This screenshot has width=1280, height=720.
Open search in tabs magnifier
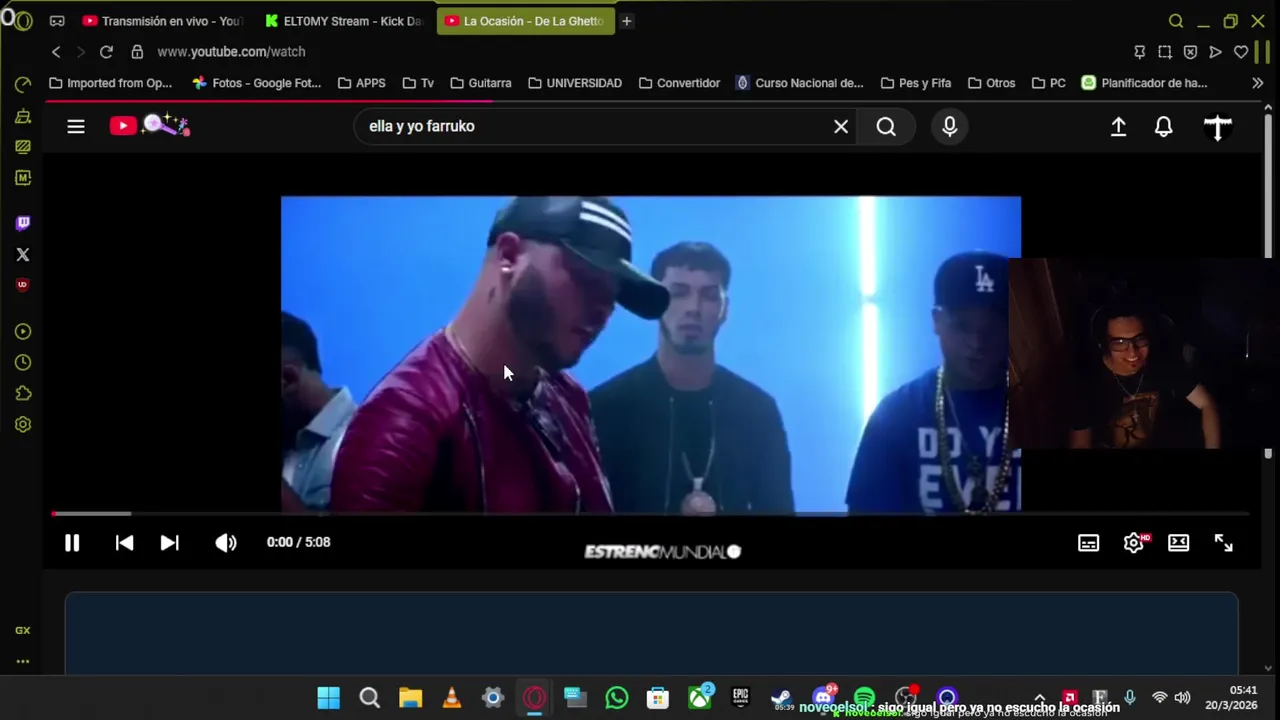1176,21
